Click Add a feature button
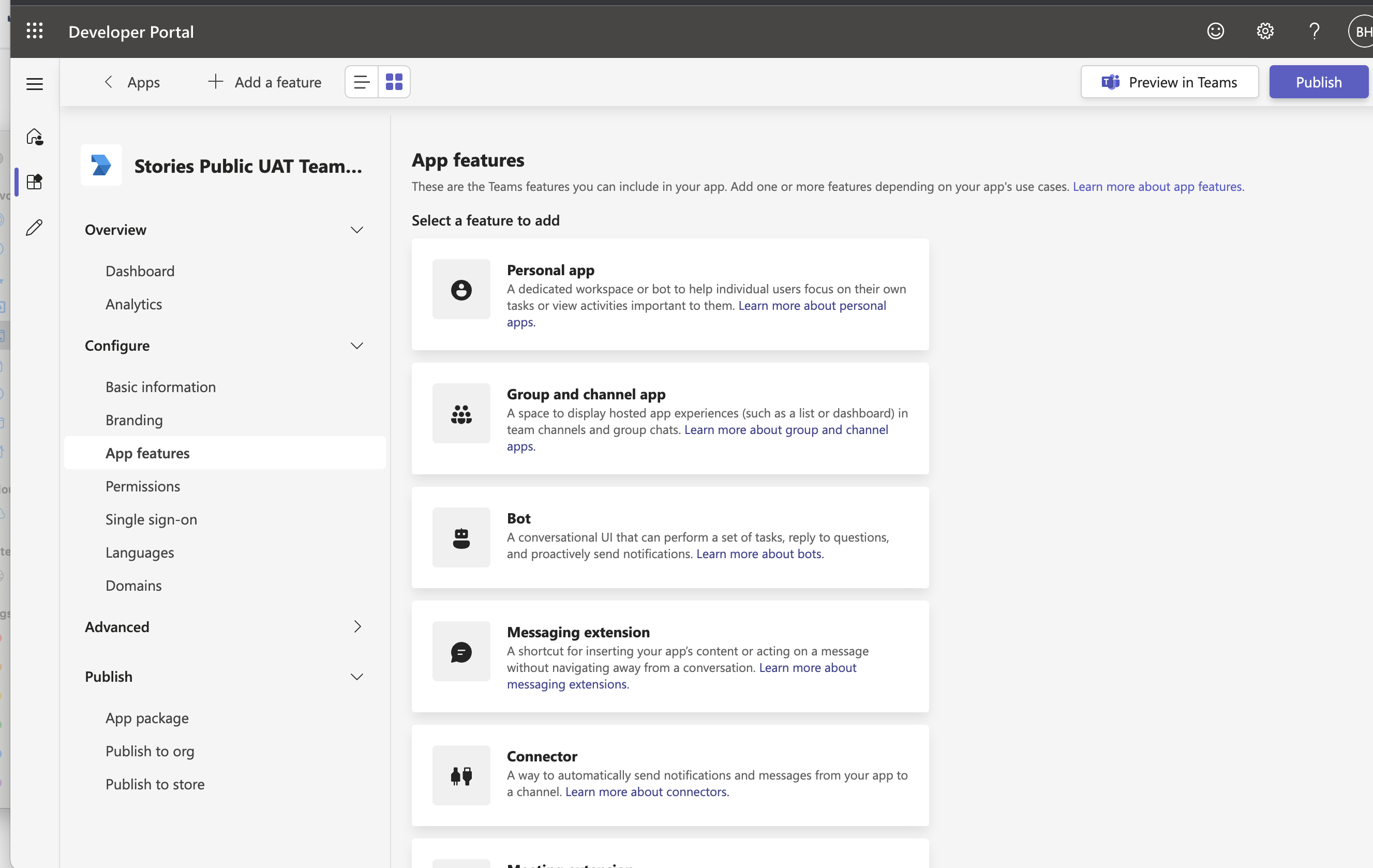The width and height of the screenshot is (1373, 868). [264, 82]
